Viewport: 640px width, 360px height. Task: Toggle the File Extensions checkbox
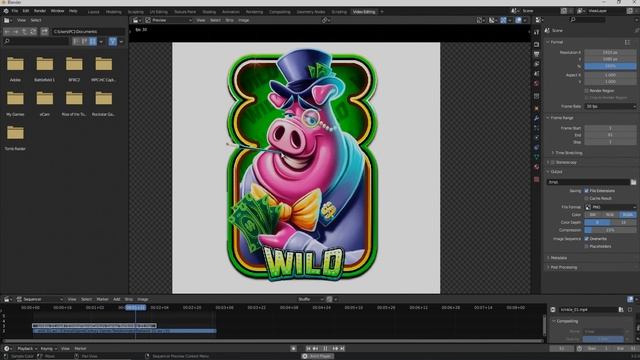587,191
